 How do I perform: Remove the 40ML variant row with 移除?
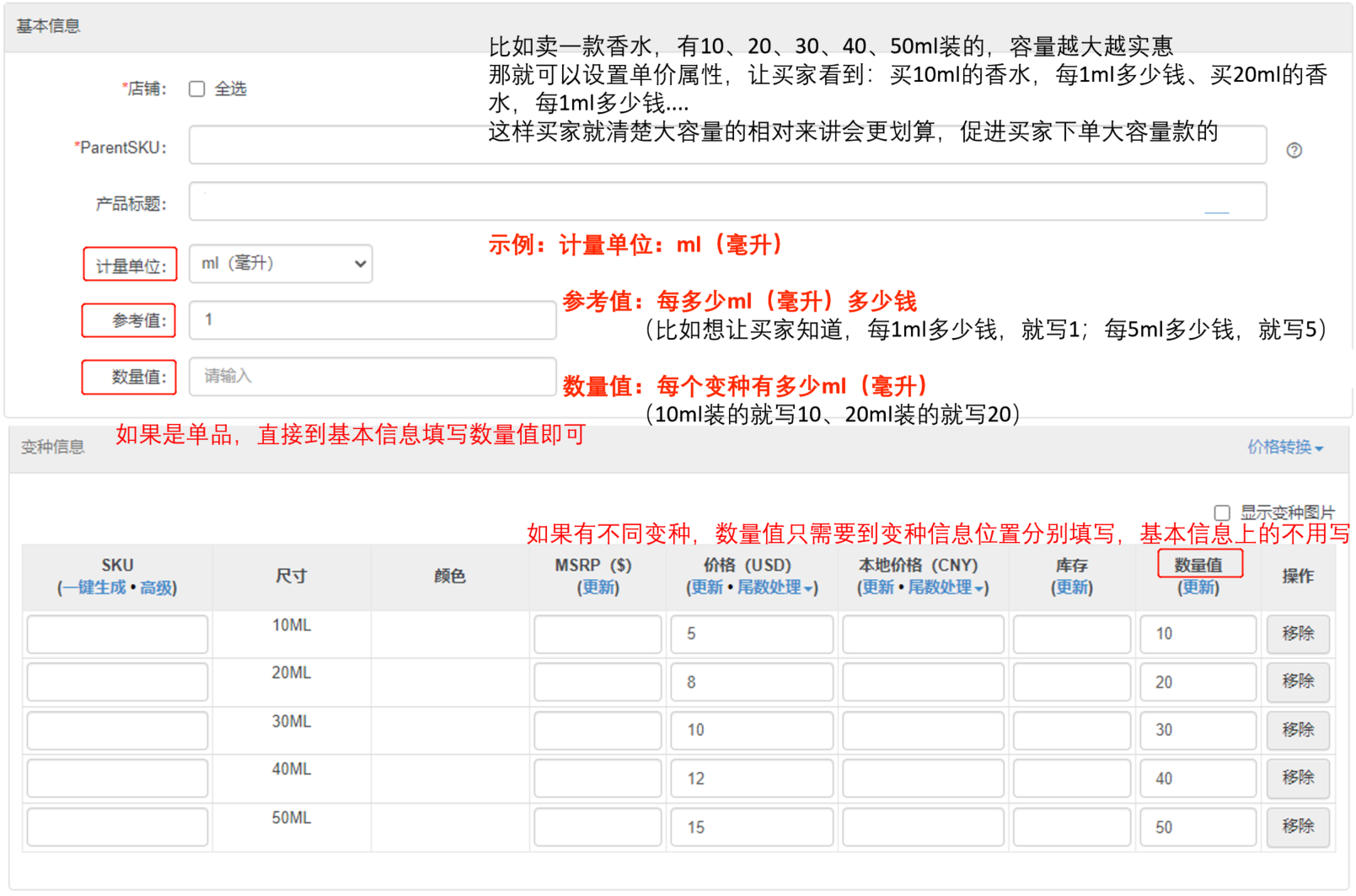[x=1298, y=778]
